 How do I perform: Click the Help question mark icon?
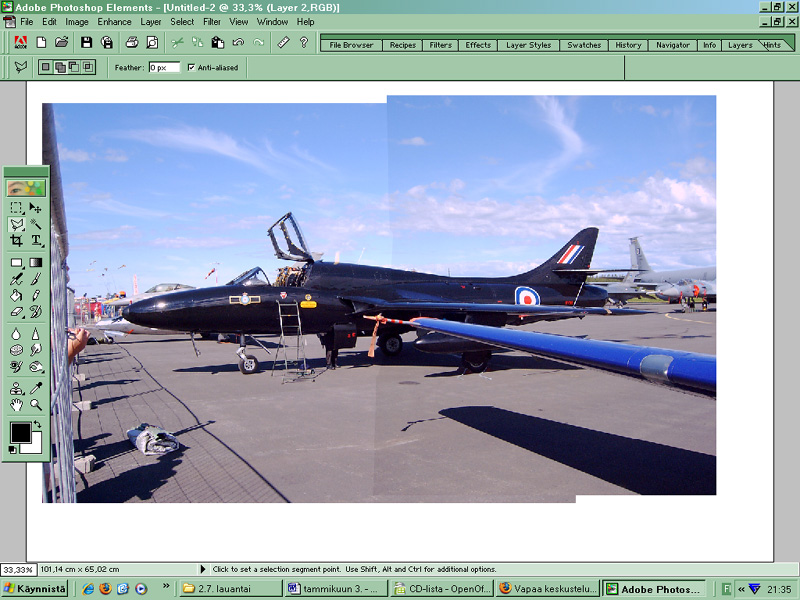pos(304,42)
